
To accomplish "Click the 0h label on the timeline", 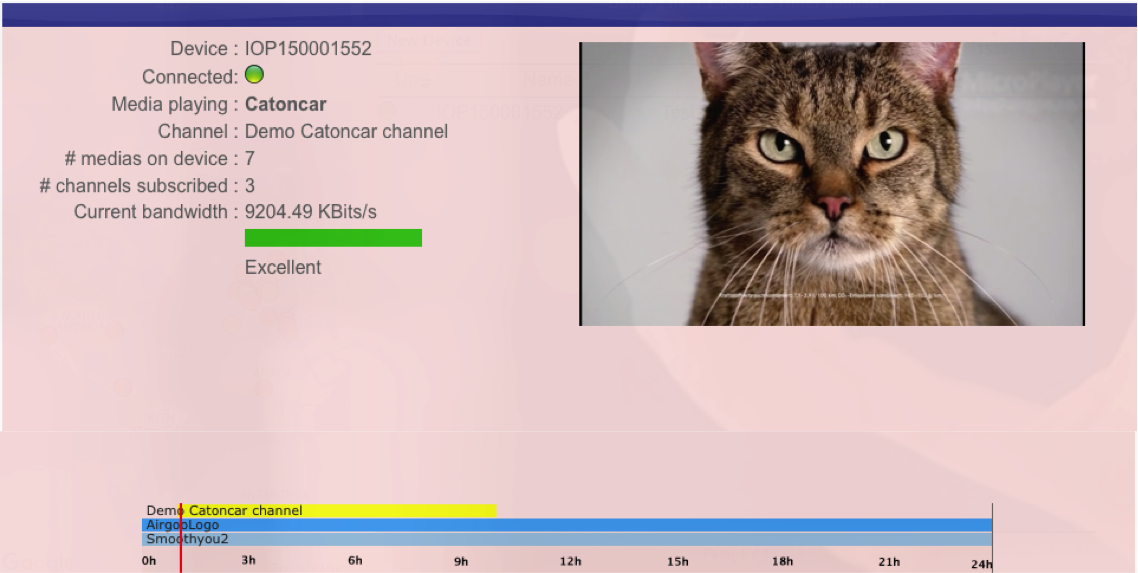I will coord(149,562).
